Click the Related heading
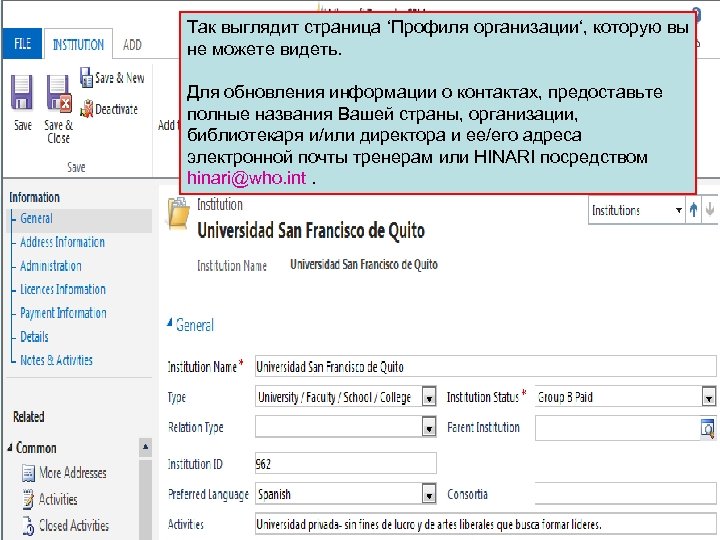Viewport: 720px width, 540px height. tap(28, 417)
